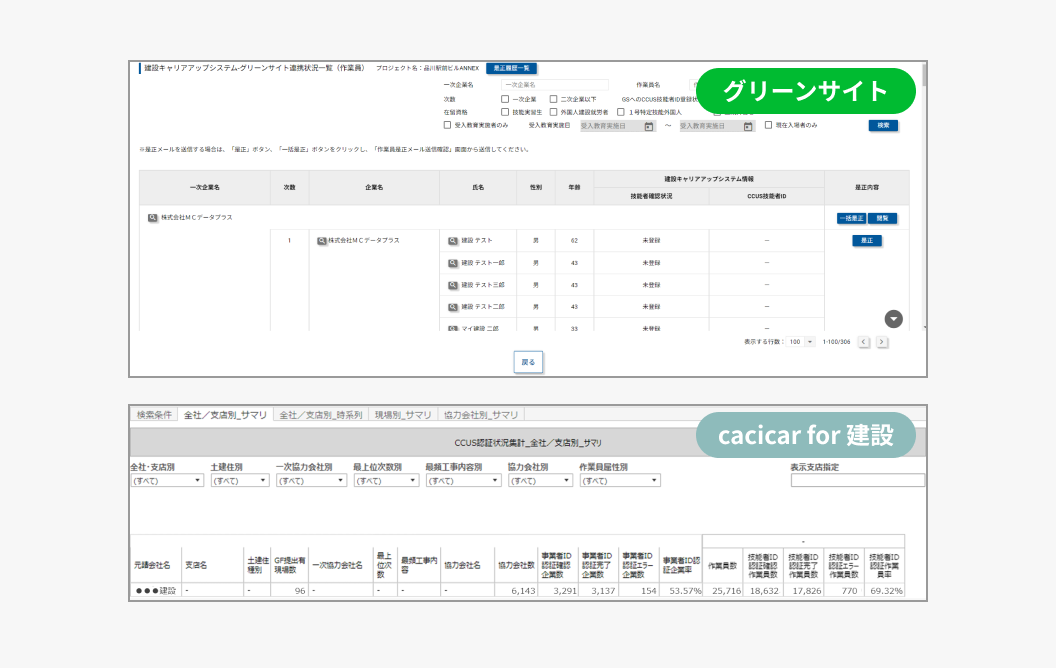
Task: Click the magnifier icon for 建設 テスト一郎
Action: 453,263
